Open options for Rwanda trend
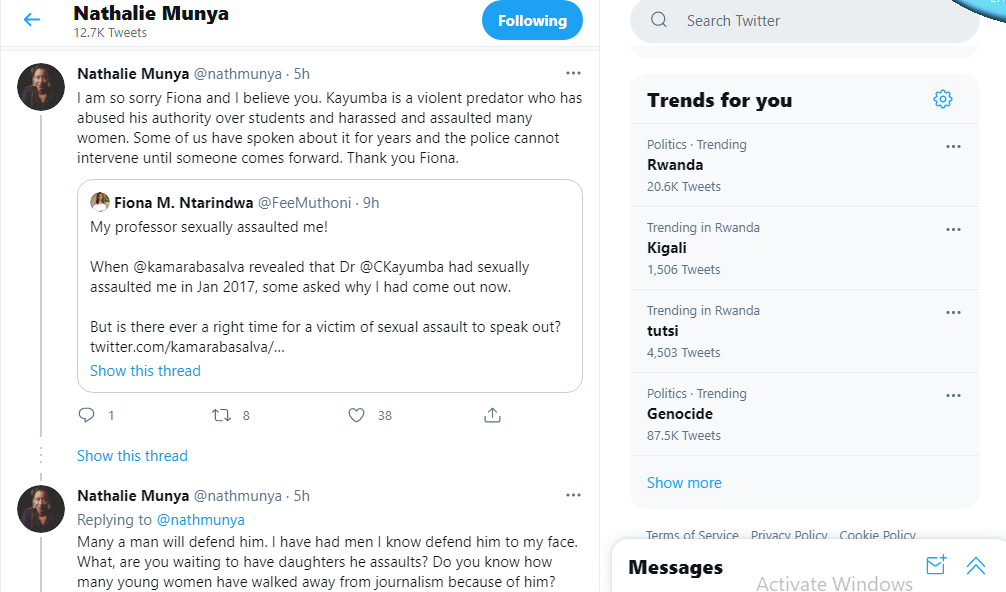Viewport: 1006px width, 592px height. (953, 147)
